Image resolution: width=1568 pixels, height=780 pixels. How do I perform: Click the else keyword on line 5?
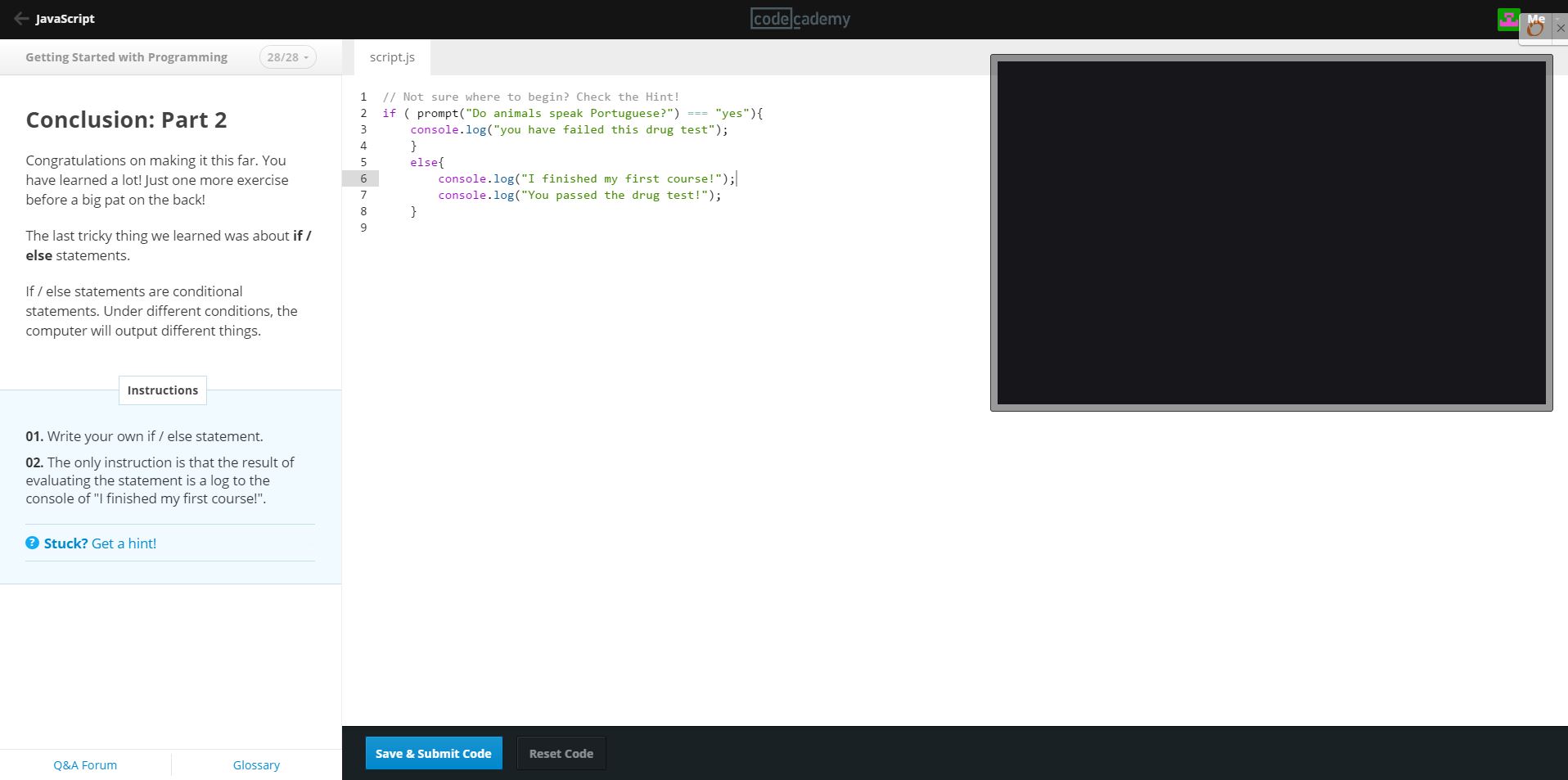pos(424,162)
